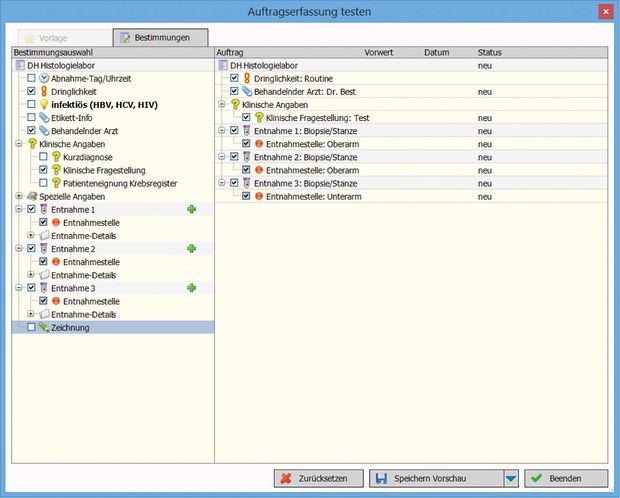Click the test tube icon of Entnahme 1 in left panel

tap(43, 209)
